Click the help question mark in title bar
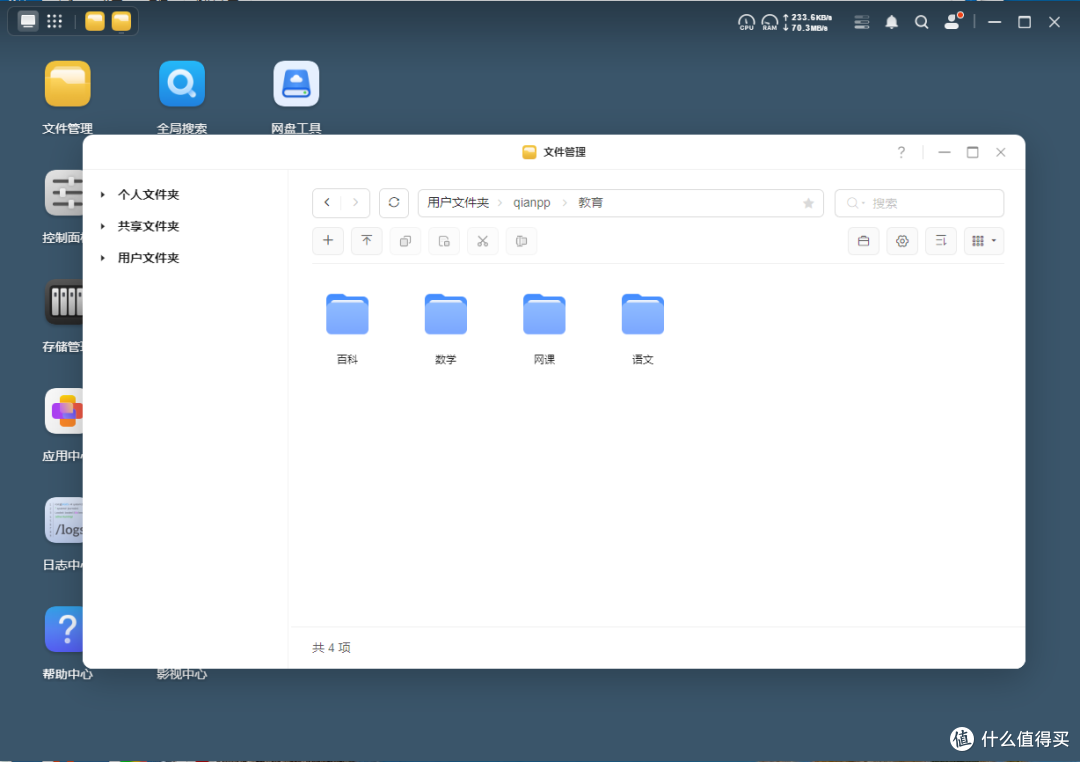Viewport: 1080px width, 762px height. [x=901, y=152]
